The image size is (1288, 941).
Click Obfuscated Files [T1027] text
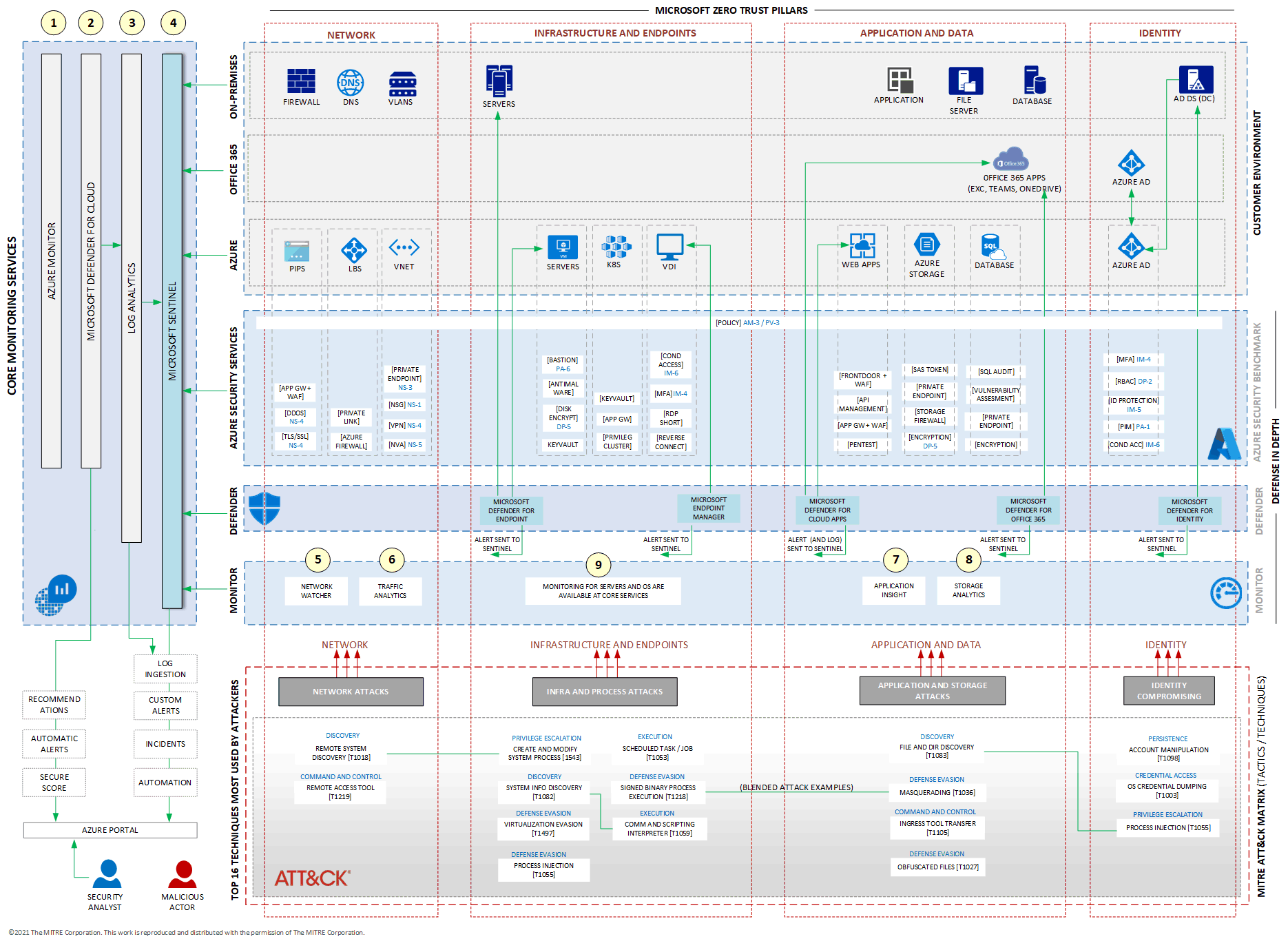(x=938, y=867)
